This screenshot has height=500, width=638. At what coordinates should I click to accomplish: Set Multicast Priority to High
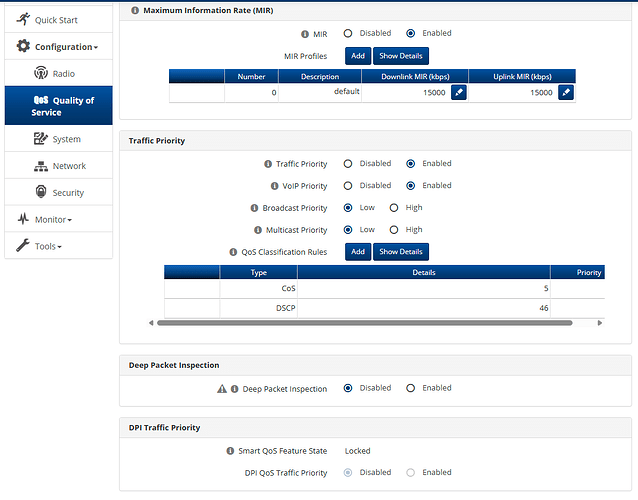(x=394, y=230)
